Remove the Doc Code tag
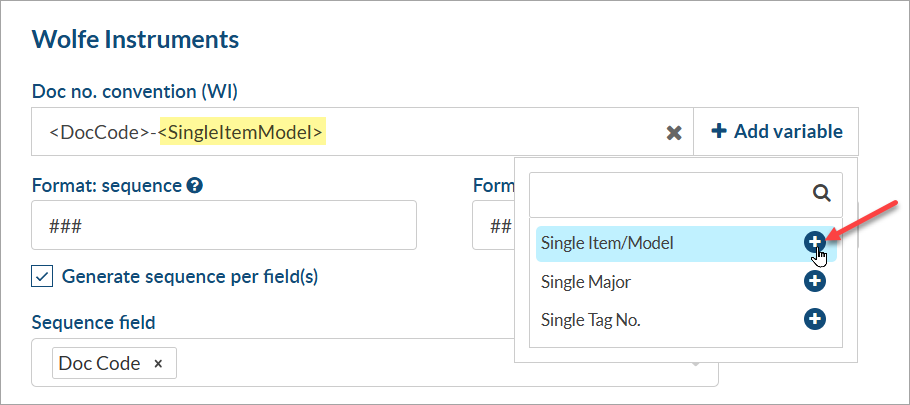This screenshot has width=910, height=405. click(x=158, y=364)
